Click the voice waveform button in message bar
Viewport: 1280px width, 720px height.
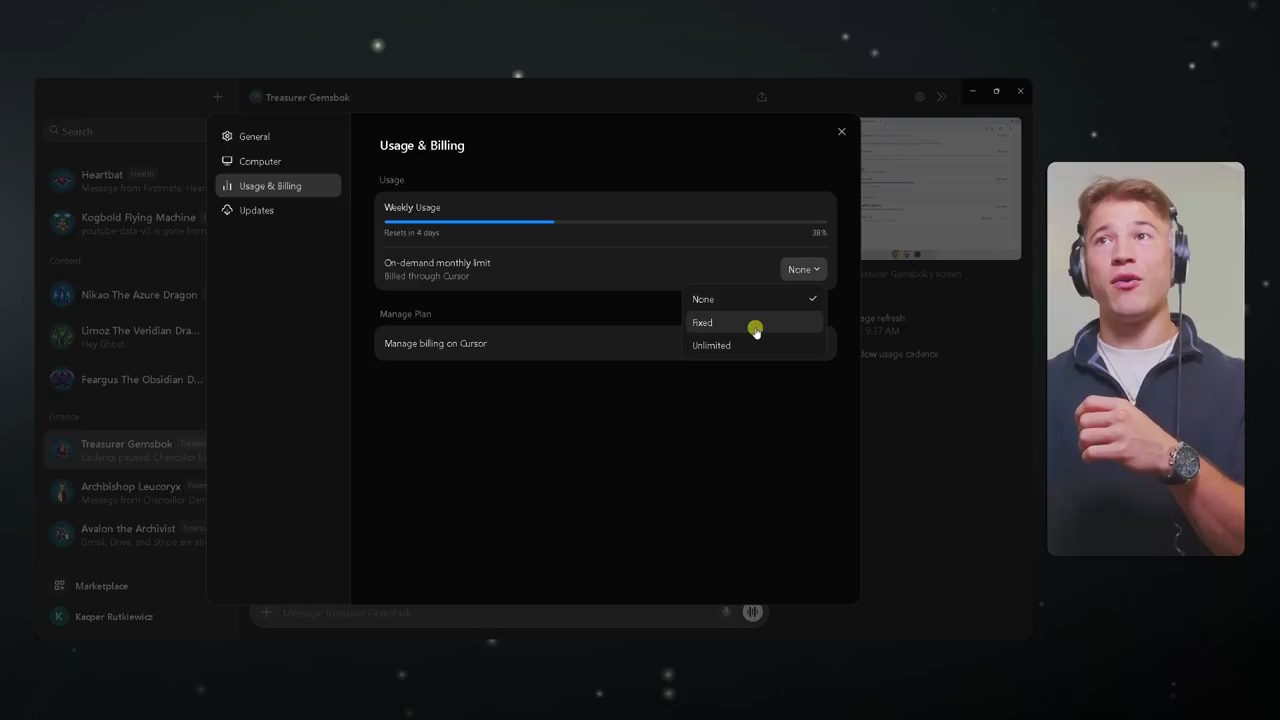pos(752,613)
